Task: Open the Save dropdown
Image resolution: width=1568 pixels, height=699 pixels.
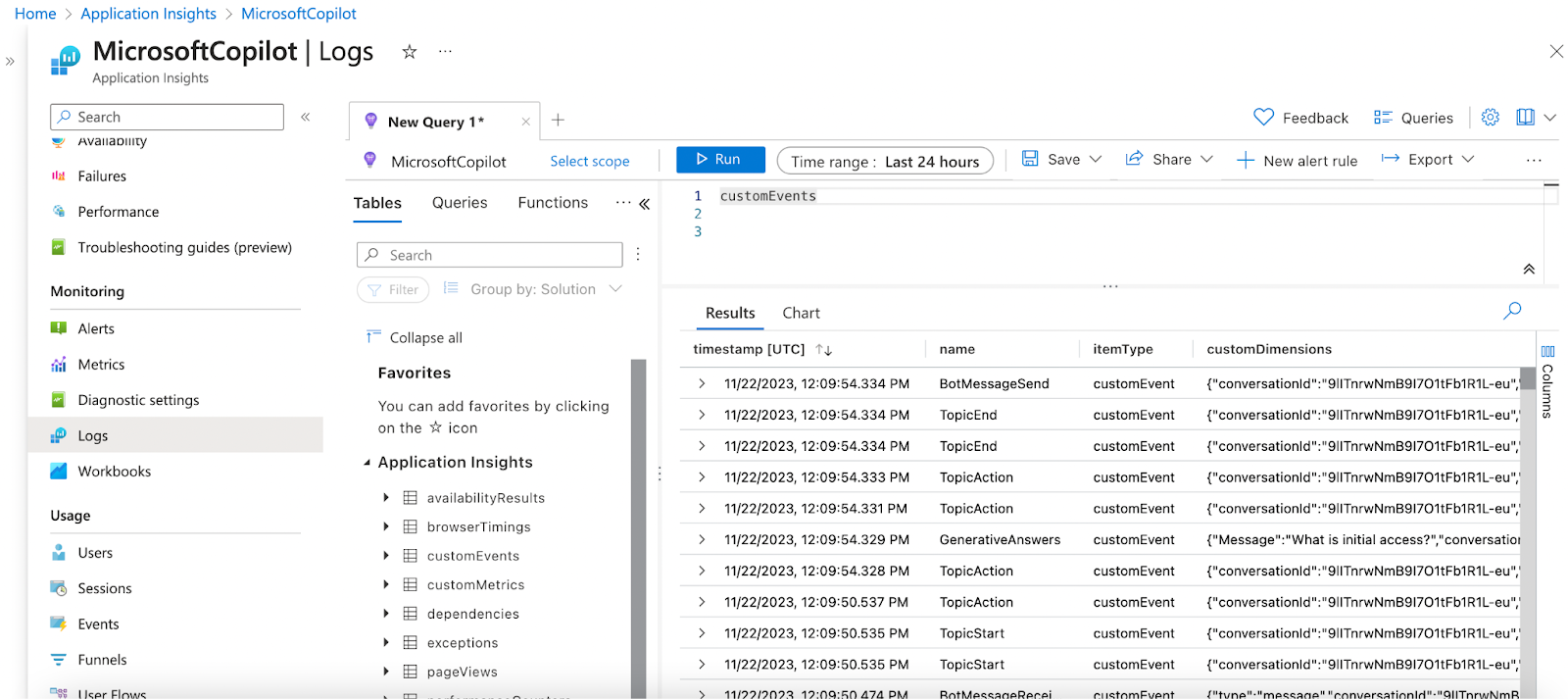Action: click(1062, 159)
